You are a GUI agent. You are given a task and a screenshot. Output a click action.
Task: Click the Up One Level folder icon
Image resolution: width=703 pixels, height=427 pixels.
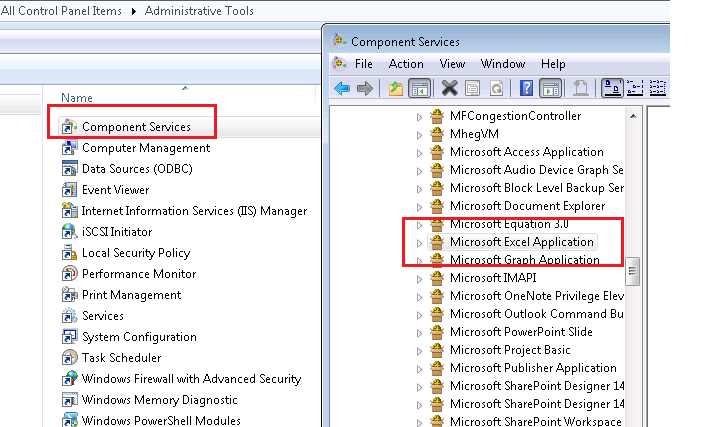click(396, 88)
